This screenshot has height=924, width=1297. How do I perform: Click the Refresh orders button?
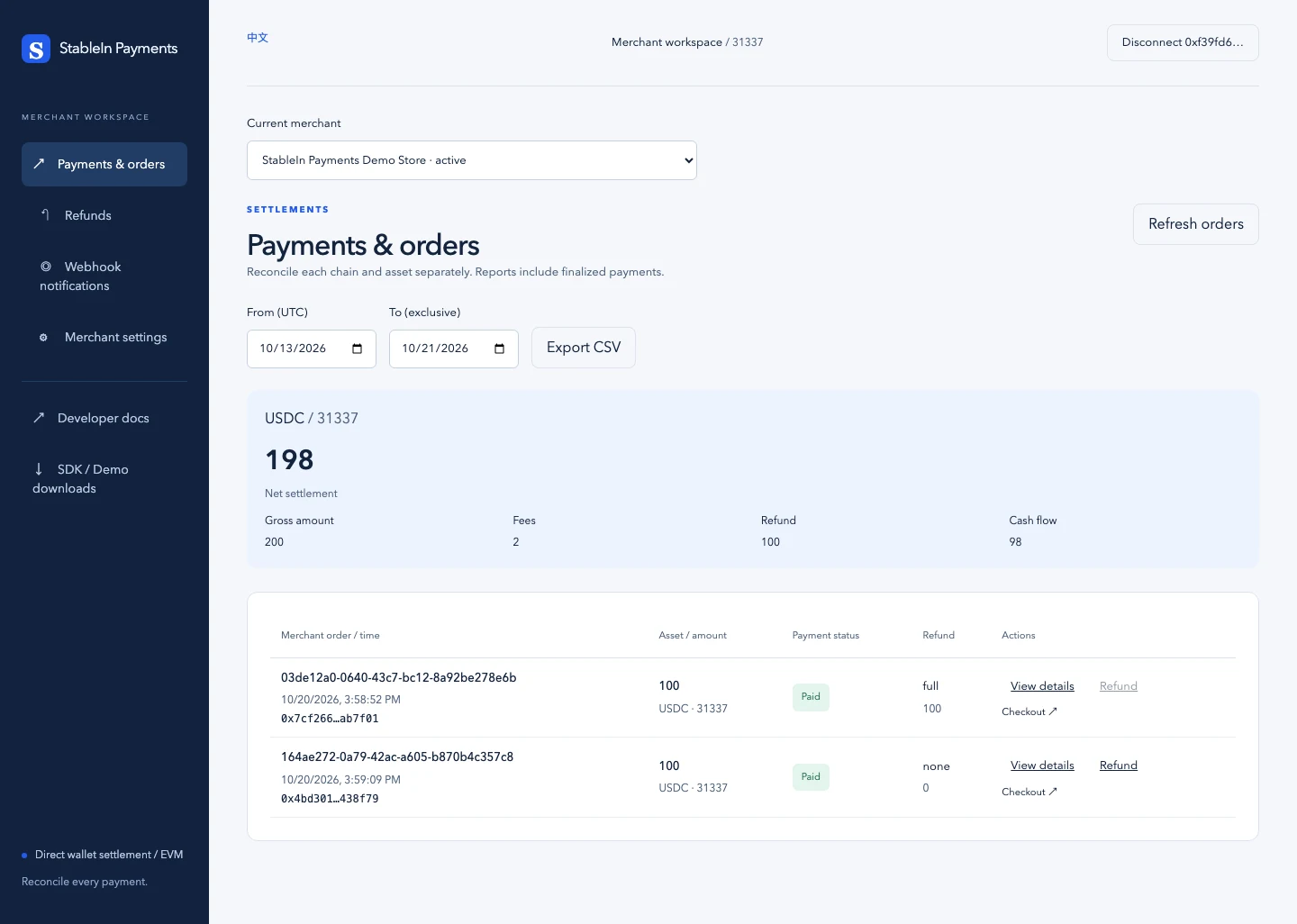tap(1196, 224)
